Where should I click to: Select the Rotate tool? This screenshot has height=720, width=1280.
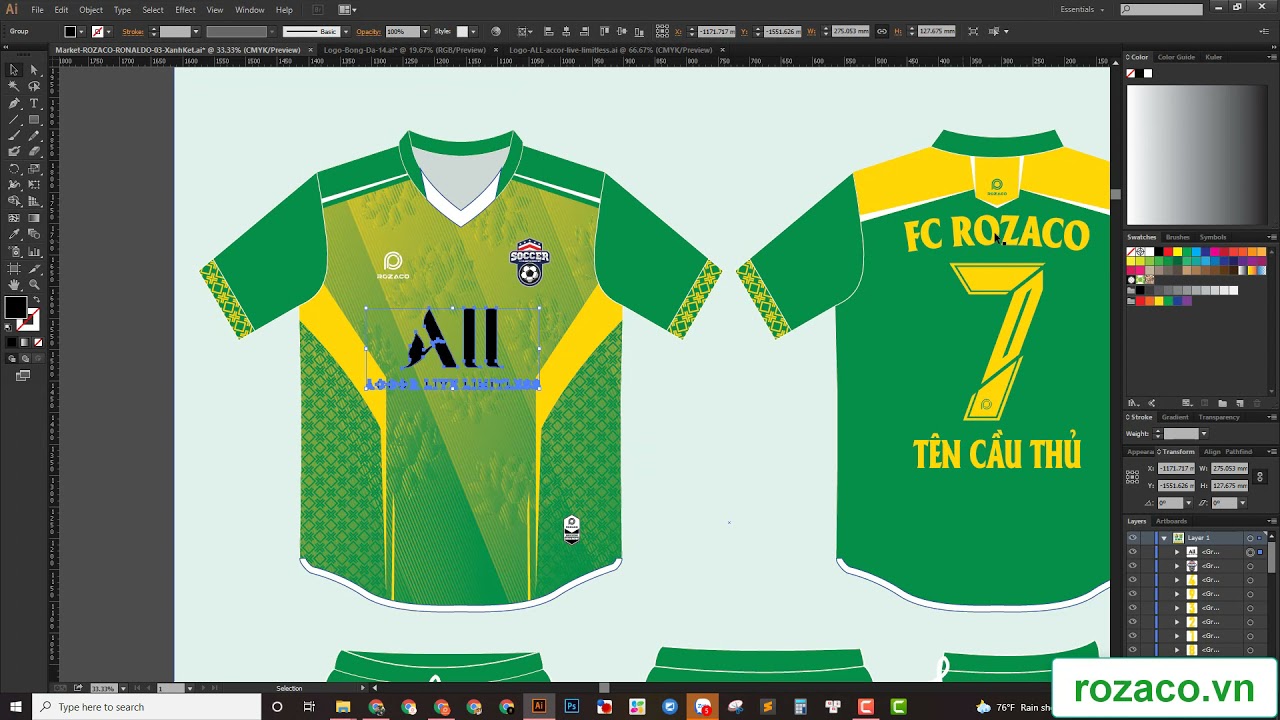point(14,169)
